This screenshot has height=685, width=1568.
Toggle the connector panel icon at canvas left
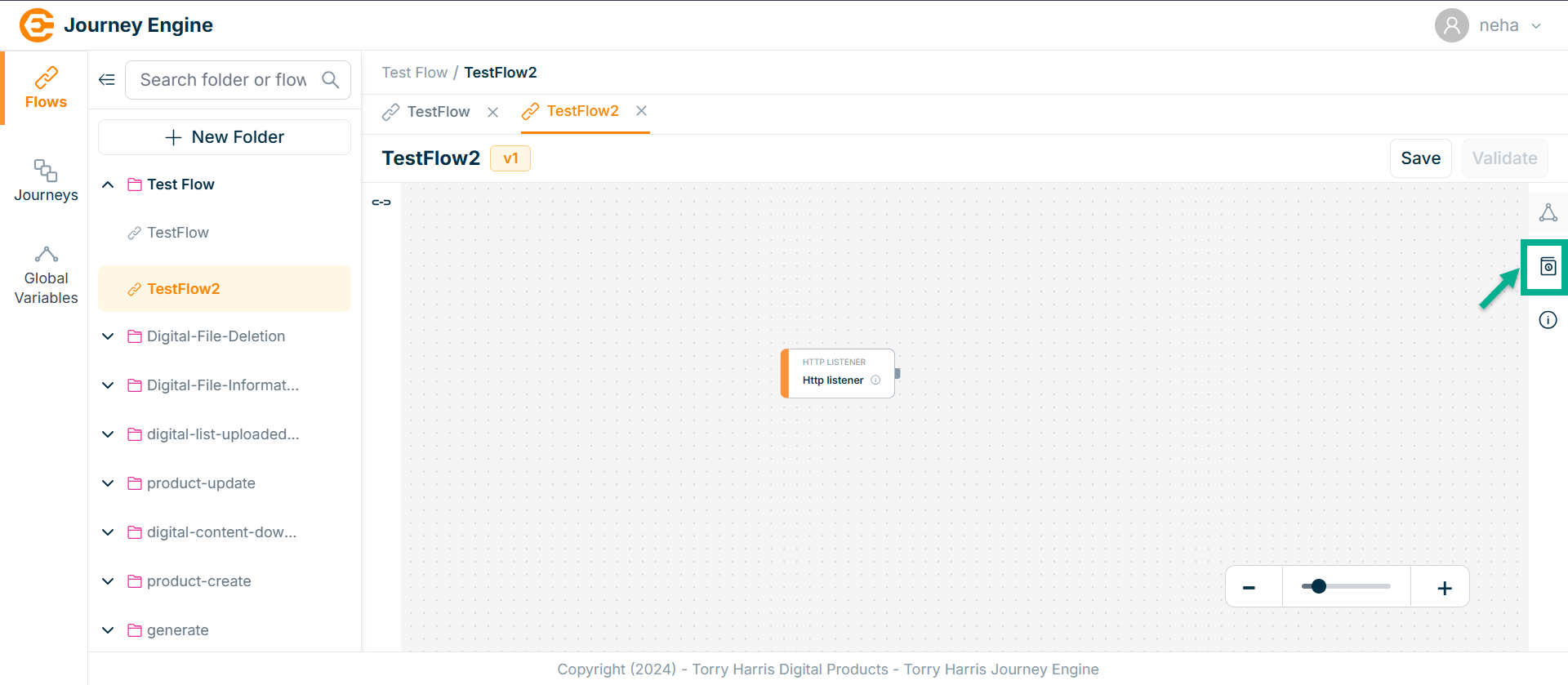click(x=381, y=202)
